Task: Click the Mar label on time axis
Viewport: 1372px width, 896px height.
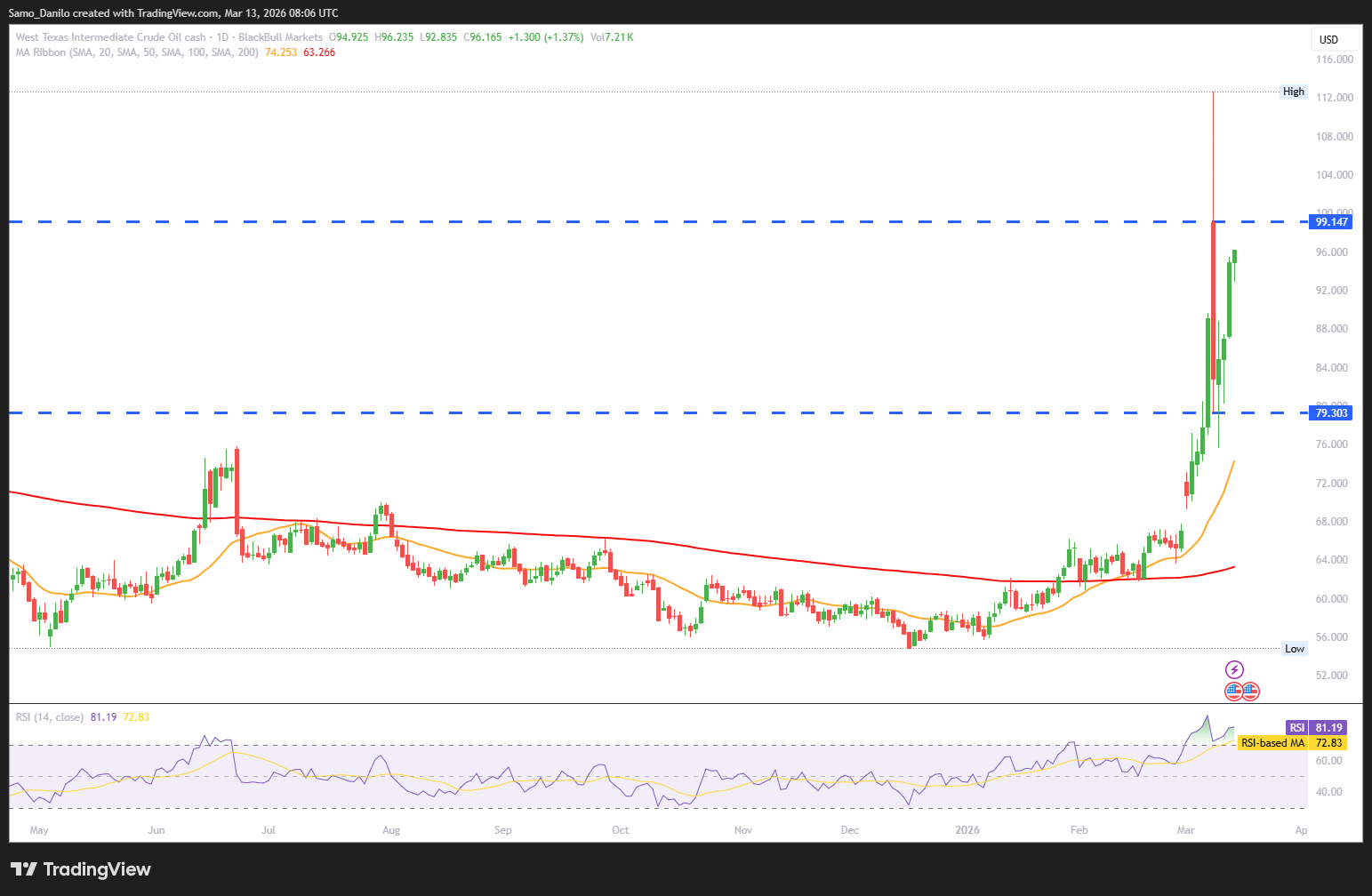Action: 1185,830
